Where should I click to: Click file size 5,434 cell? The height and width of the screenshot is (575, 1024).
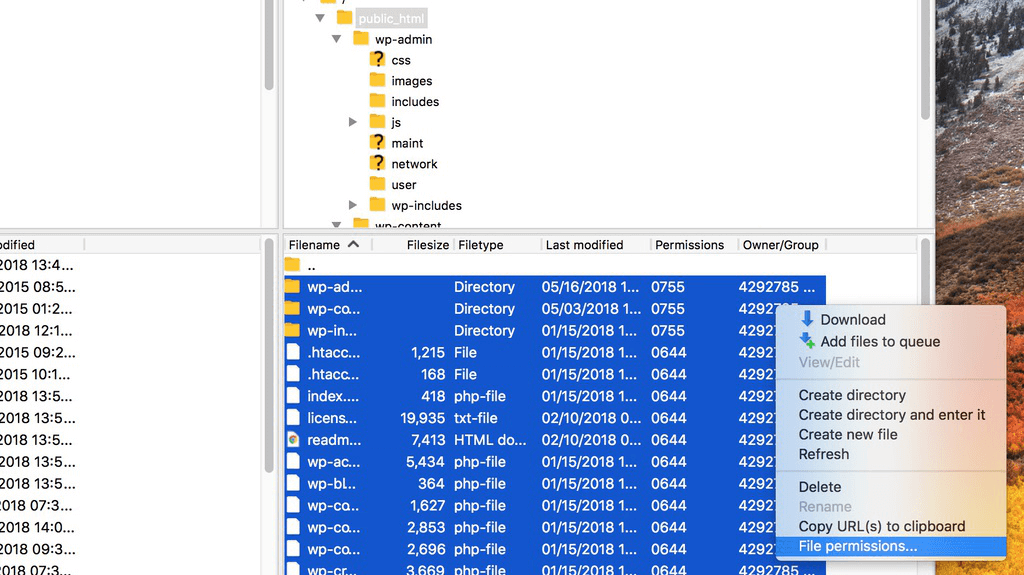click(x=425, y=462)
